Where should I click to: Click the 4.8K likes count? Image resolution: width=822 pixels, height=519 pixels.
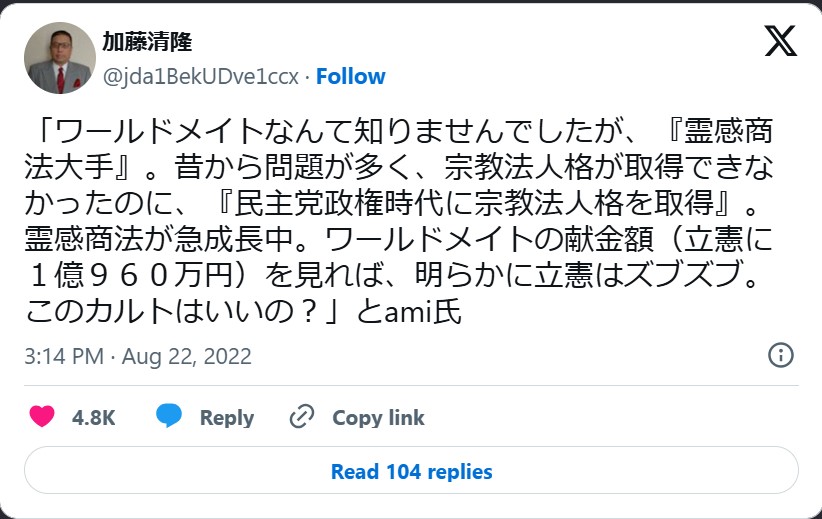(94, 418)
